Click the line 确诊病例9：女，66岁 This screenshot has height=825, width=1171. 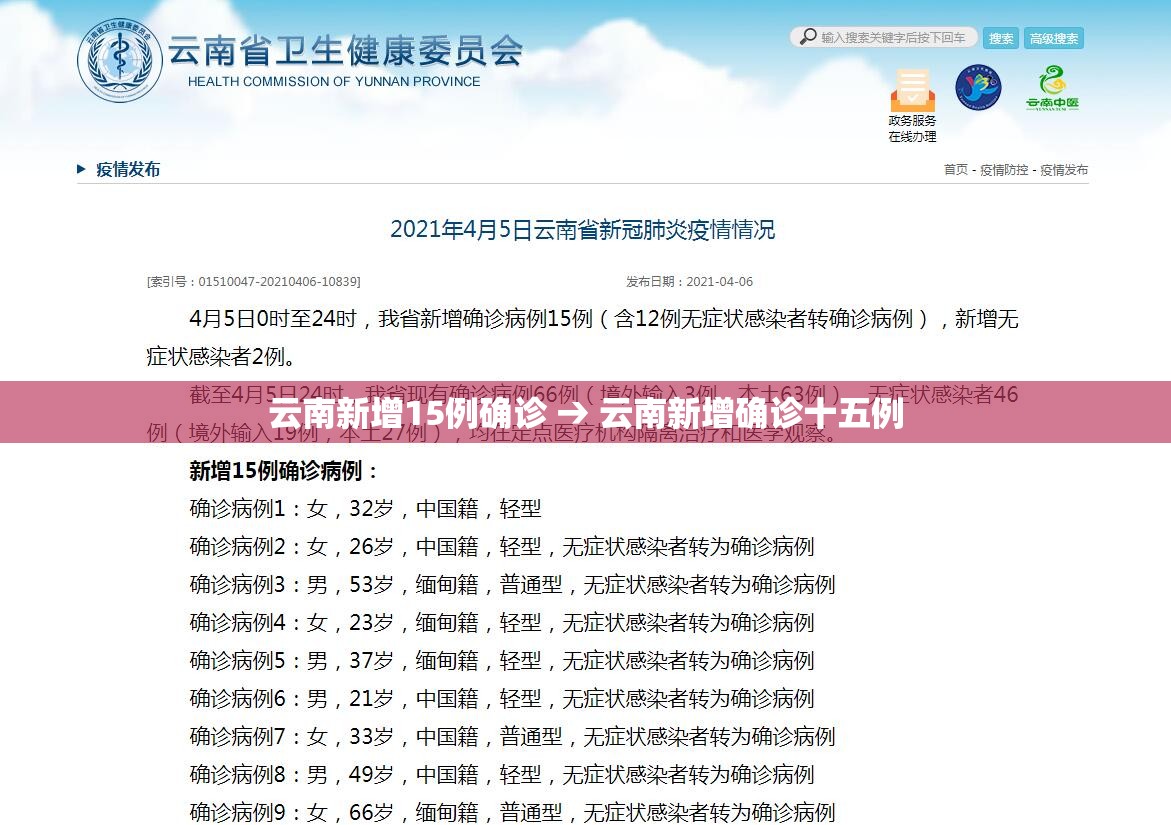[512, 812]
